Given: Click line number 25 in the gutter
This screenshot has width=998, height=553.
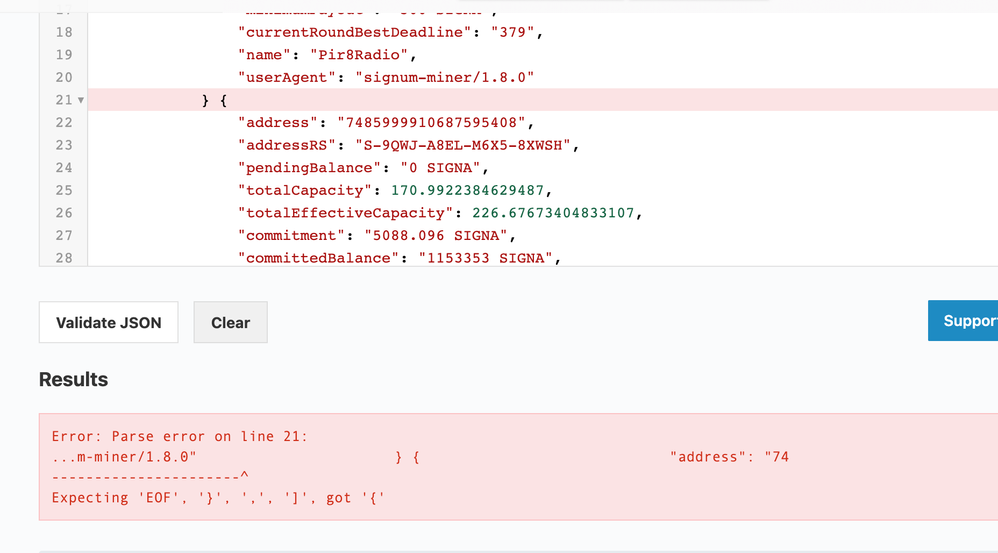Looking at the screenshot, I should click(x=64, y=190).
